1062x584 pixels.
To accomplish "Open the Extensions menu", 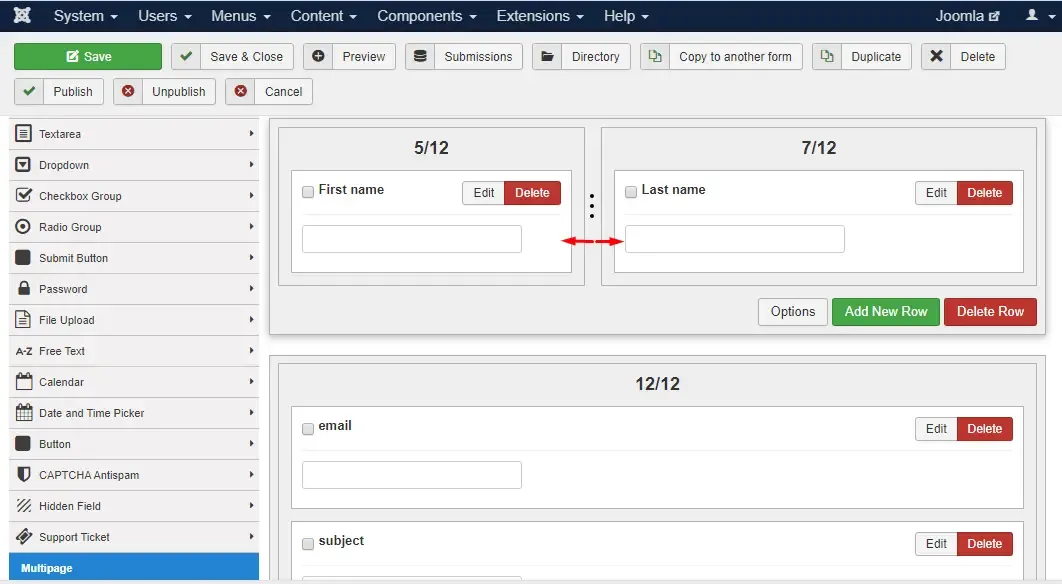I will 540,16.
